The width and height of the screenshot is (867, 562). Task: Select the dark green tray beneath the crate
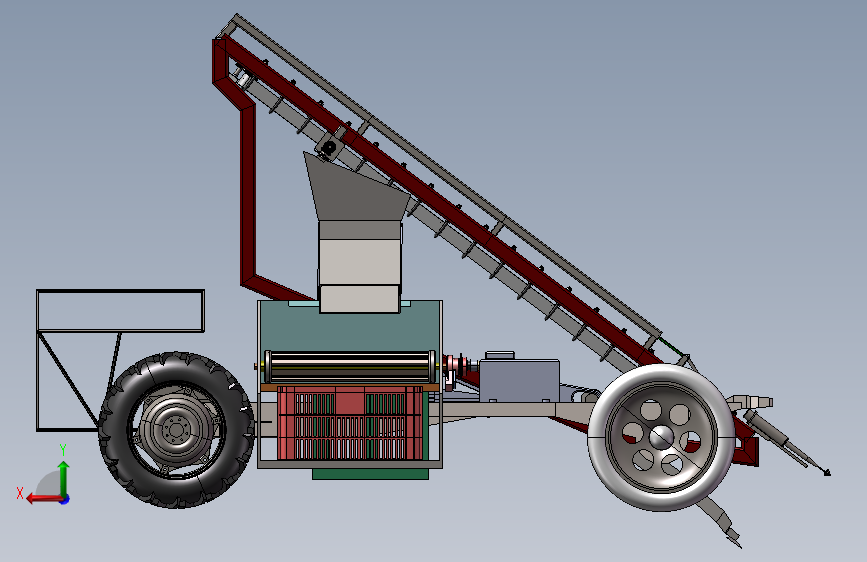coord(370,474)
